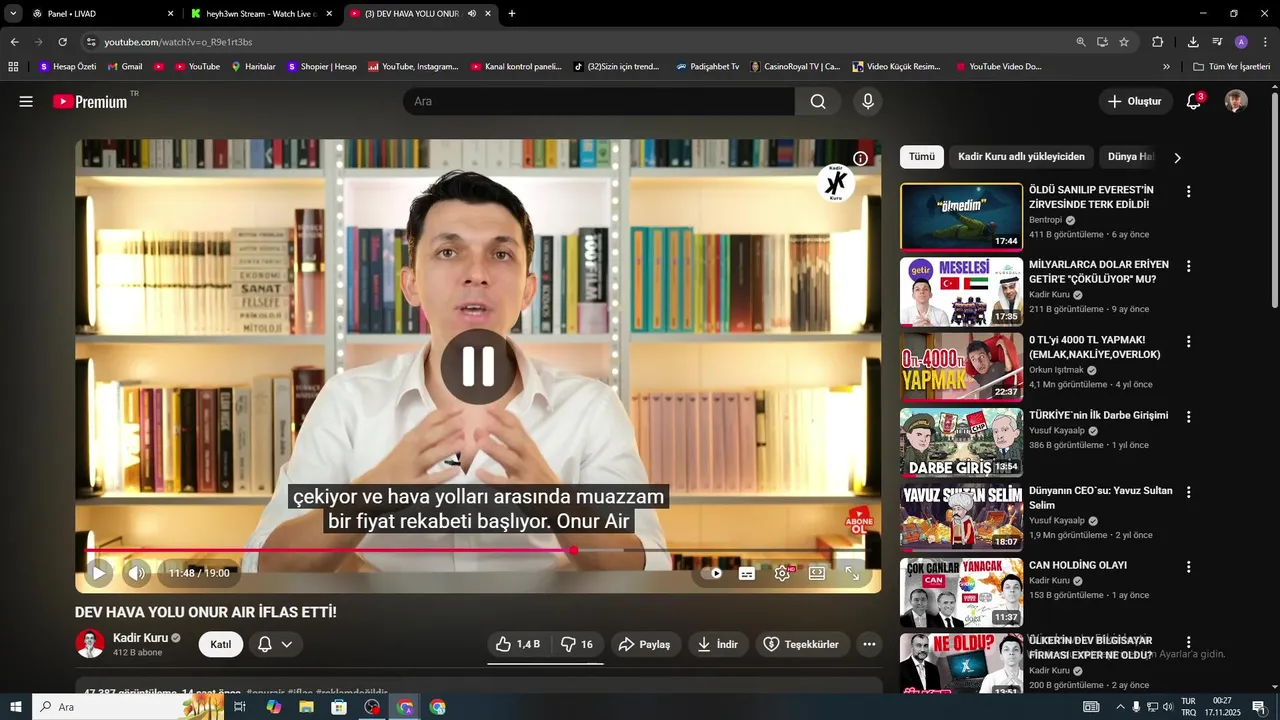Open Haritalar bookmark
This screenshot has width=1280, height=720.
pyautogui.click(x=253, y=67)
